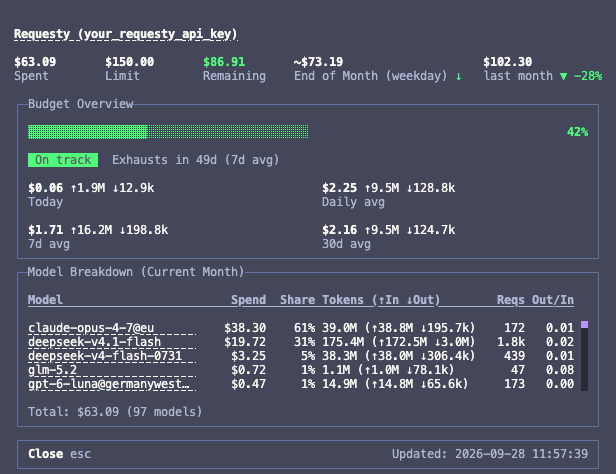Click the 31% share cell

coord(304,342)
